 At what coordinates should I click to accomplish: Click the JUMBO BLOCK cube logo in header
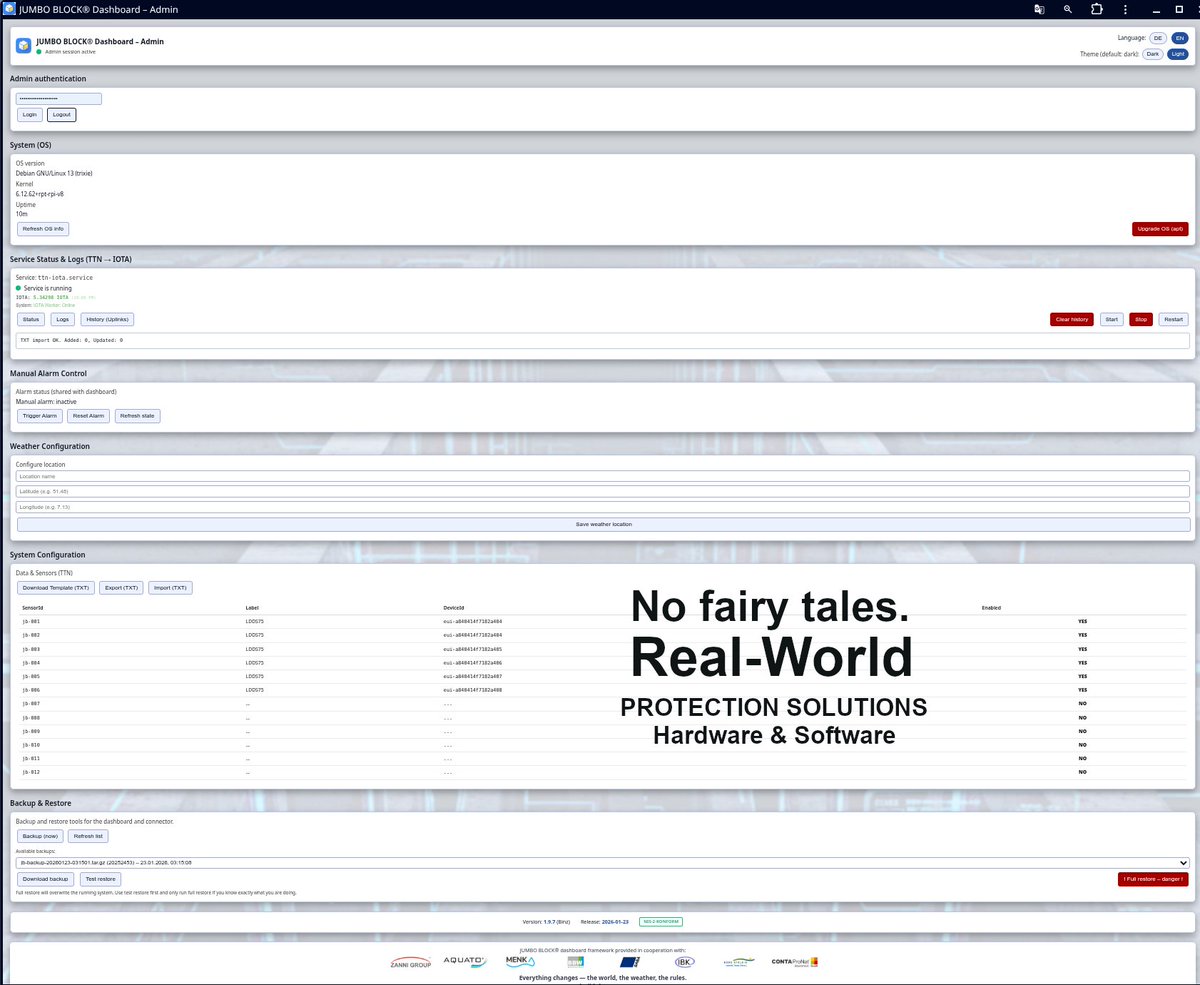pos(24,46)
